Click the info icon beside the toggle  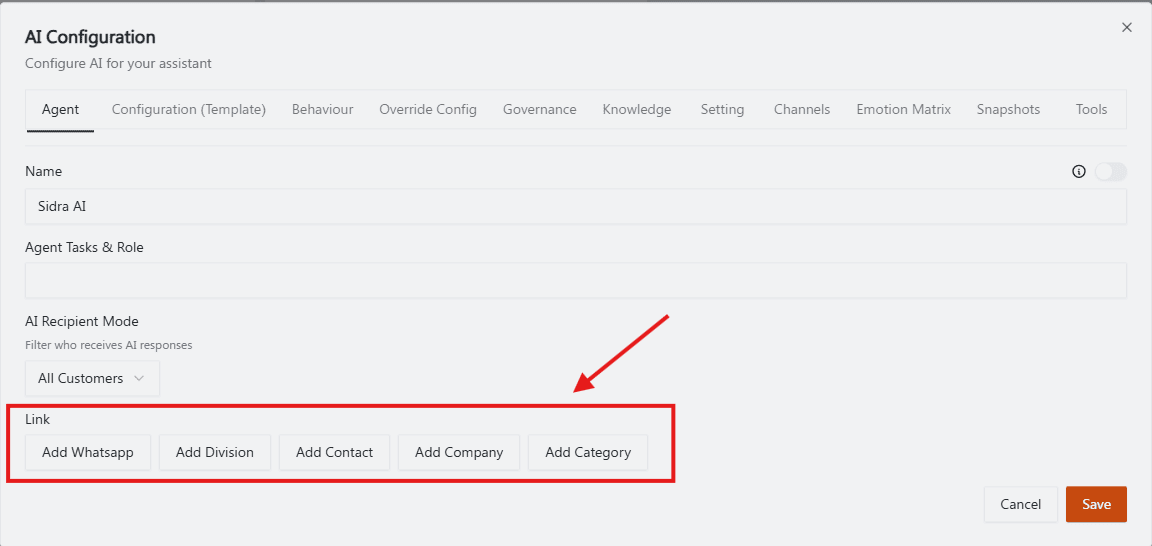tap(1079, 172)
